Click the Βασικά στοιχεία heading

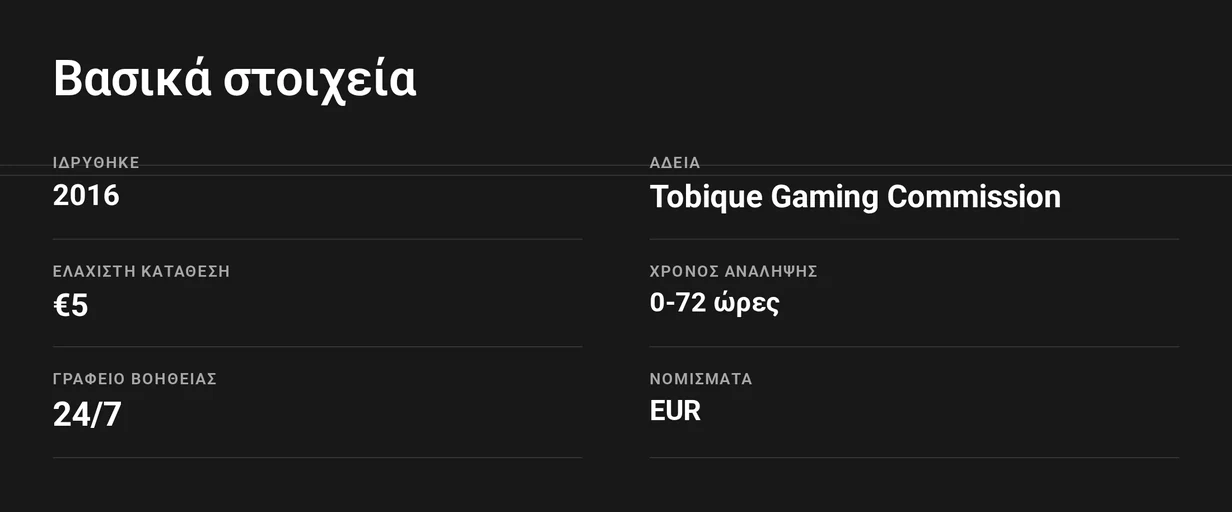pyautogui.click(x=234, y=79)
